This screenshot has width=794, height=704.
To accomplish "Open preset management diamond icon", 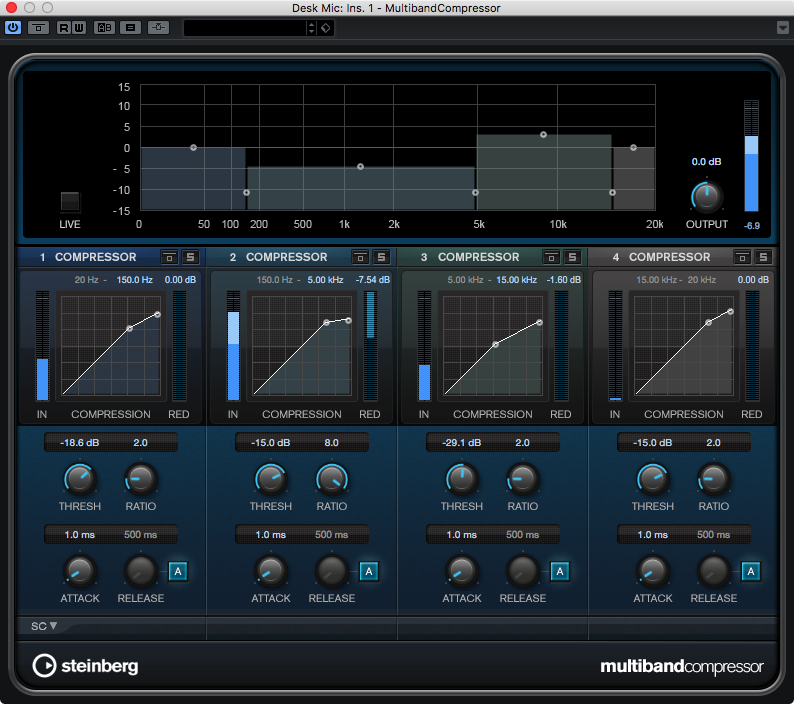I will 326,28.
